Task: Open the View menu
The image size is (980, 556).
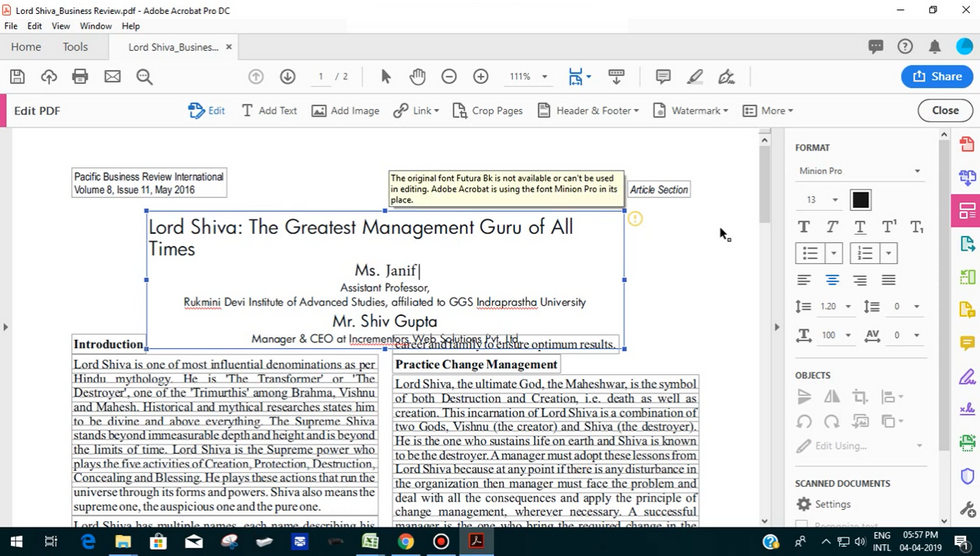Action: 61,26
